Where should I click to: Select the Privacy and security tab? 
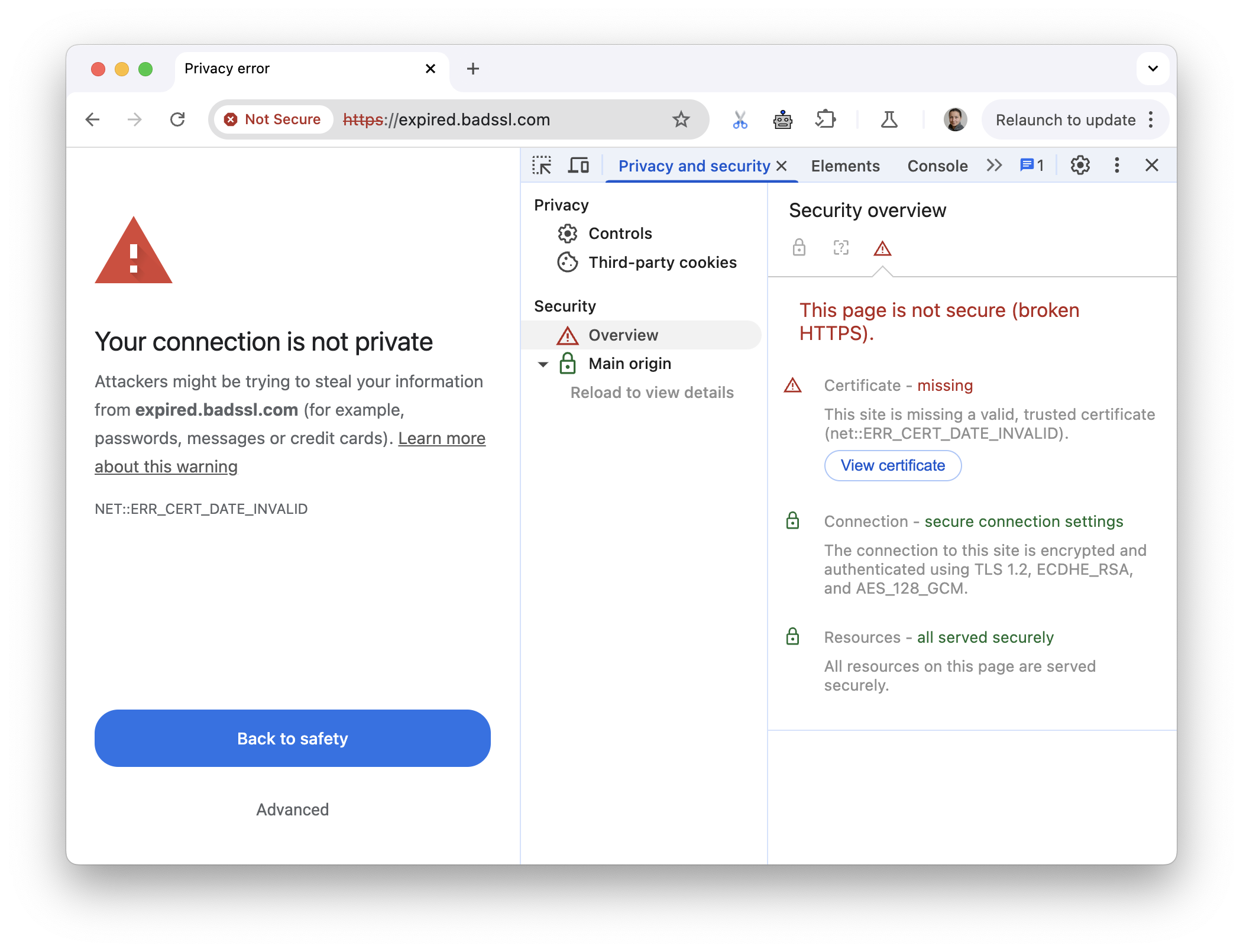coord(694,166)
